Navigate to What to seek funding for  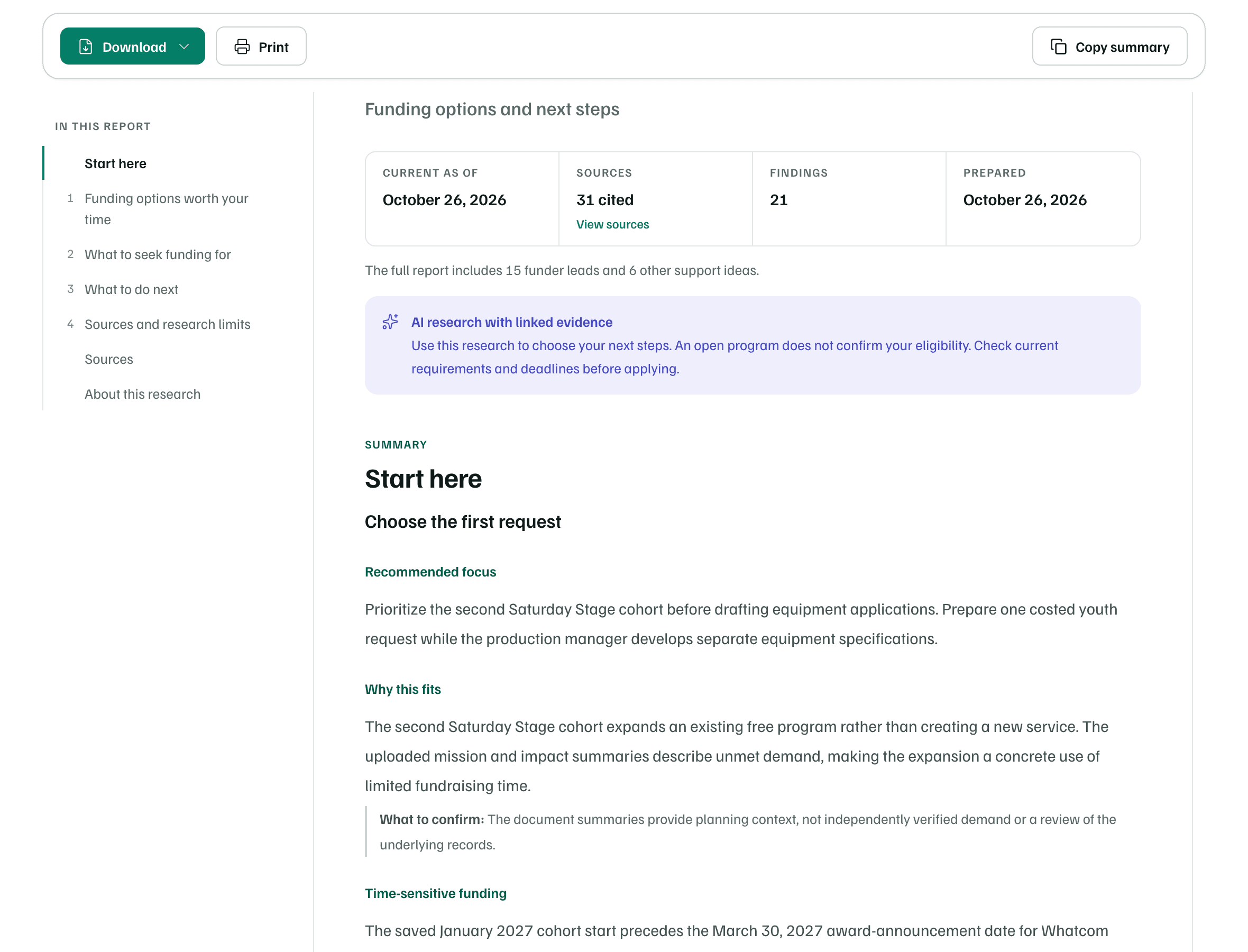point(158,254)
